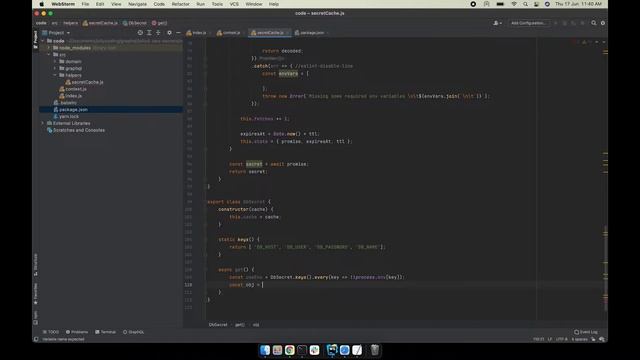
Task: Click the warning indicator in editor corner
Action: (x=584, y=42)
